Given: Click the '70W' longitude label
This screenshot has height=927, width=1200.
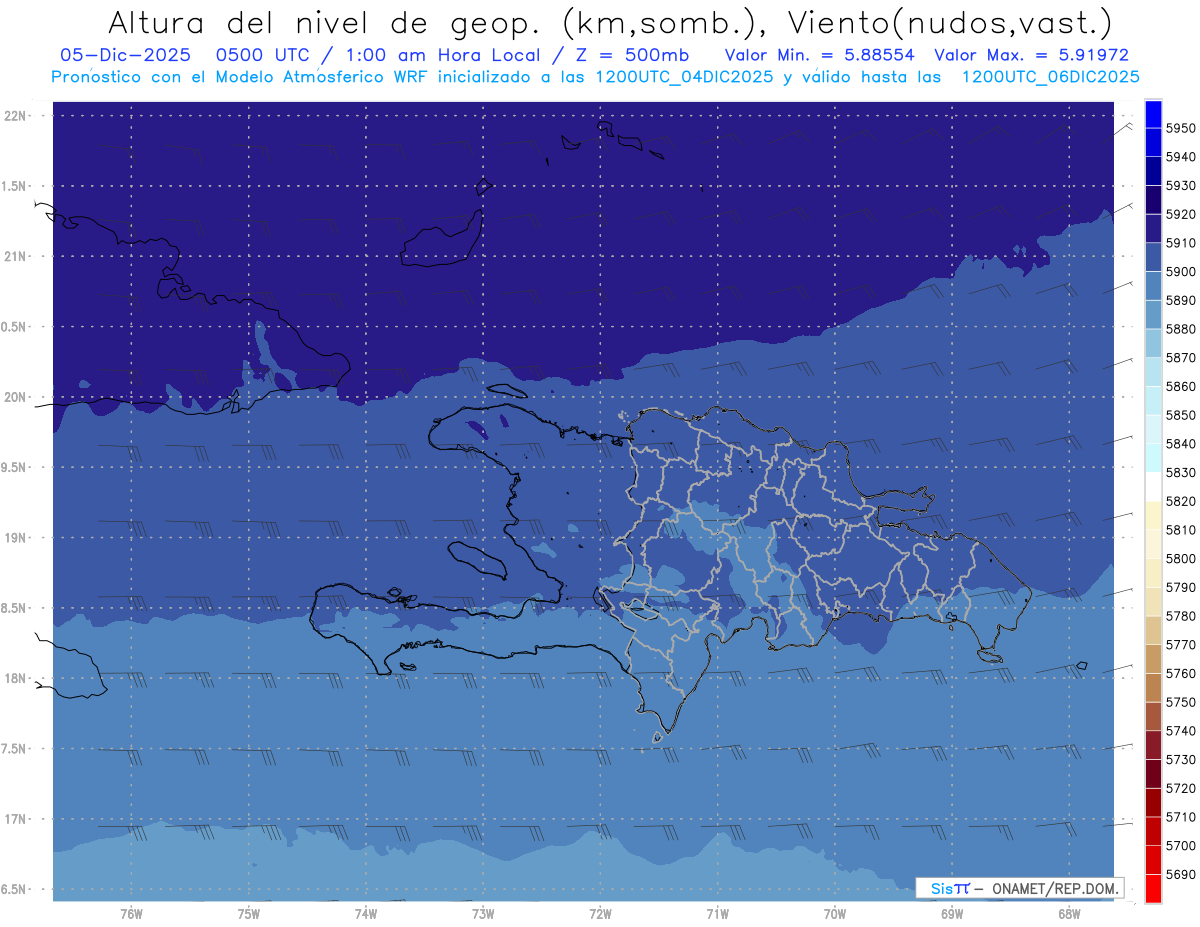Looking at the screenshot, I should 835,914.
